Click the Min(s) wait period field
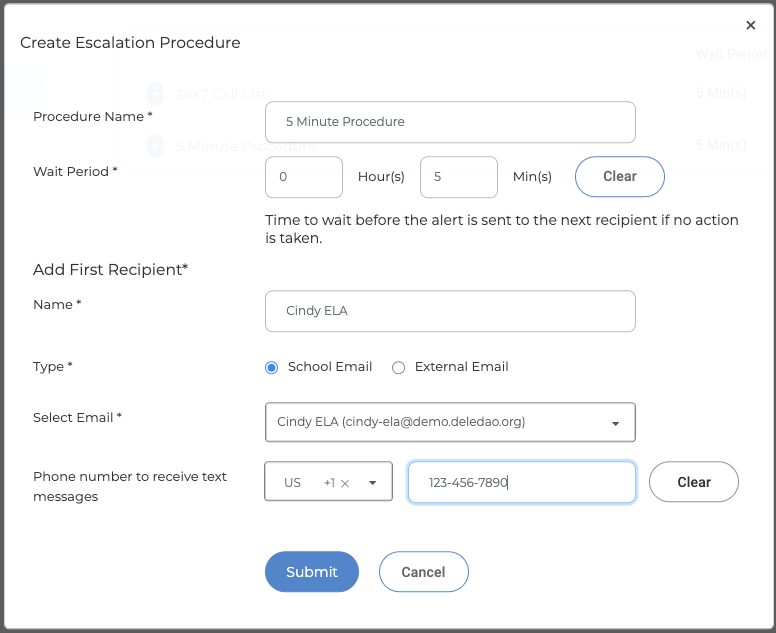The image size is (776, 633). click(x=459, y=177)
